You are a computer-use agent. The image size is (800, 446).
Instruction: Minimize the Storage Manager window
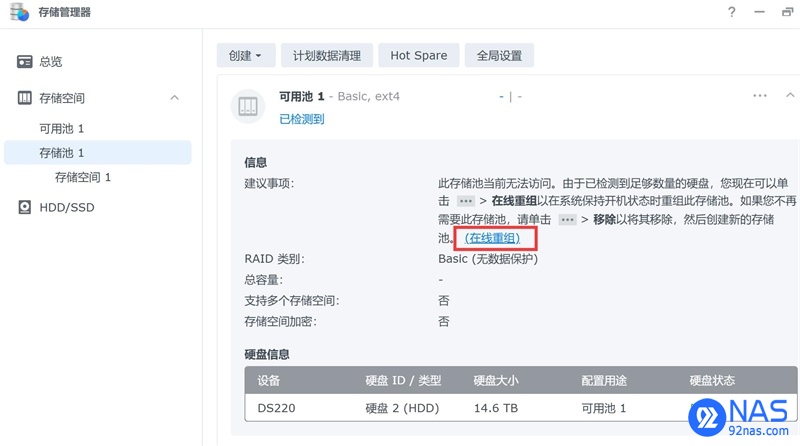tap(760, 12)
